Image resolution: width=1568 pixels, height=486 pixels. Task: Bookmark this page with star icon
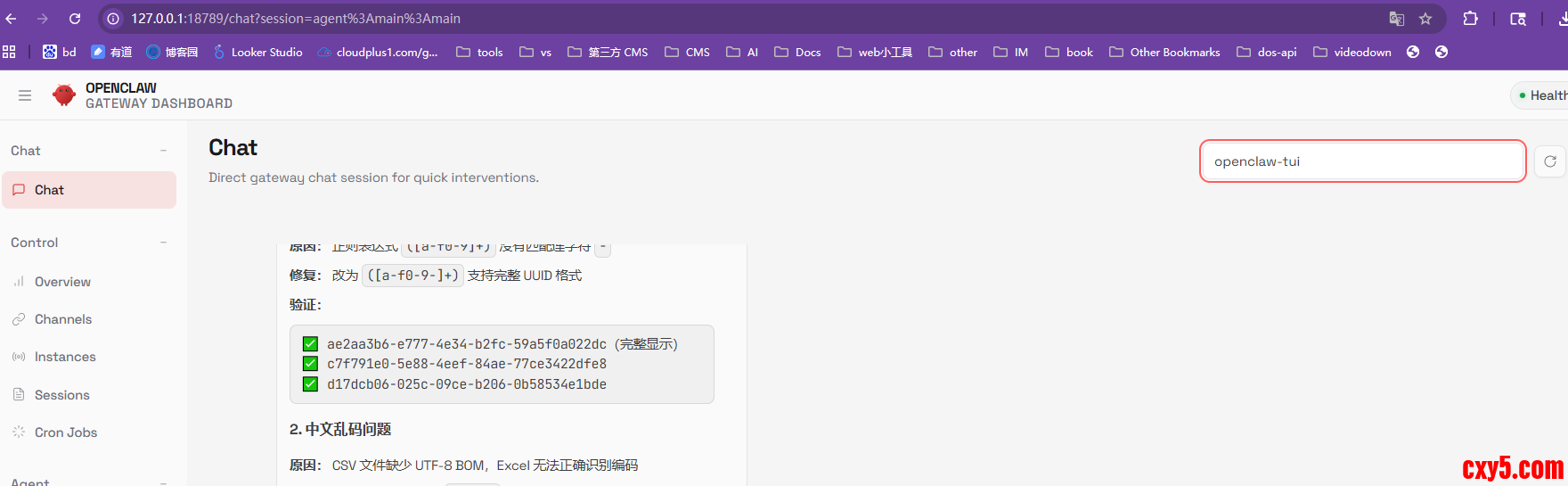pos(1425,19)
